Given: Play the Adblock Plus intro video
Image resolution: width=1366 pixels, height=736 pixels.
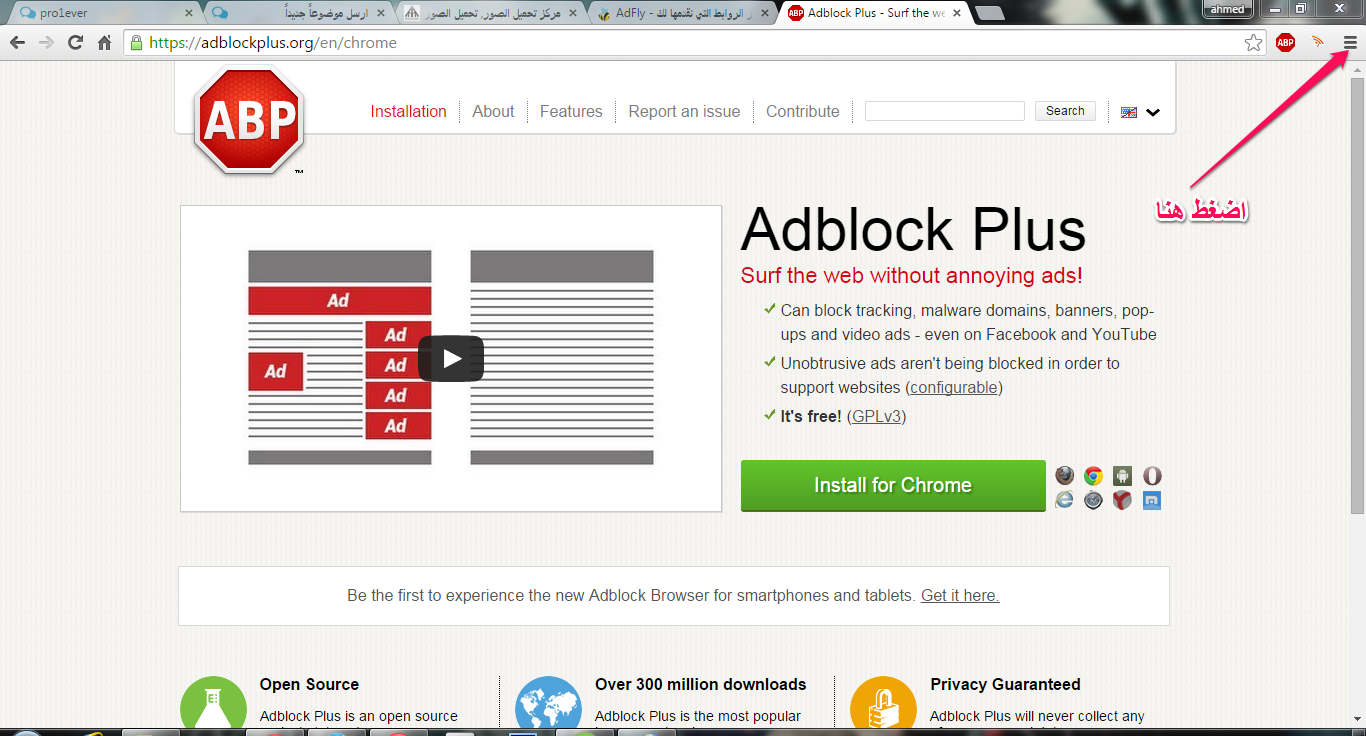Looking at the screenshot, I should [451, 358].
